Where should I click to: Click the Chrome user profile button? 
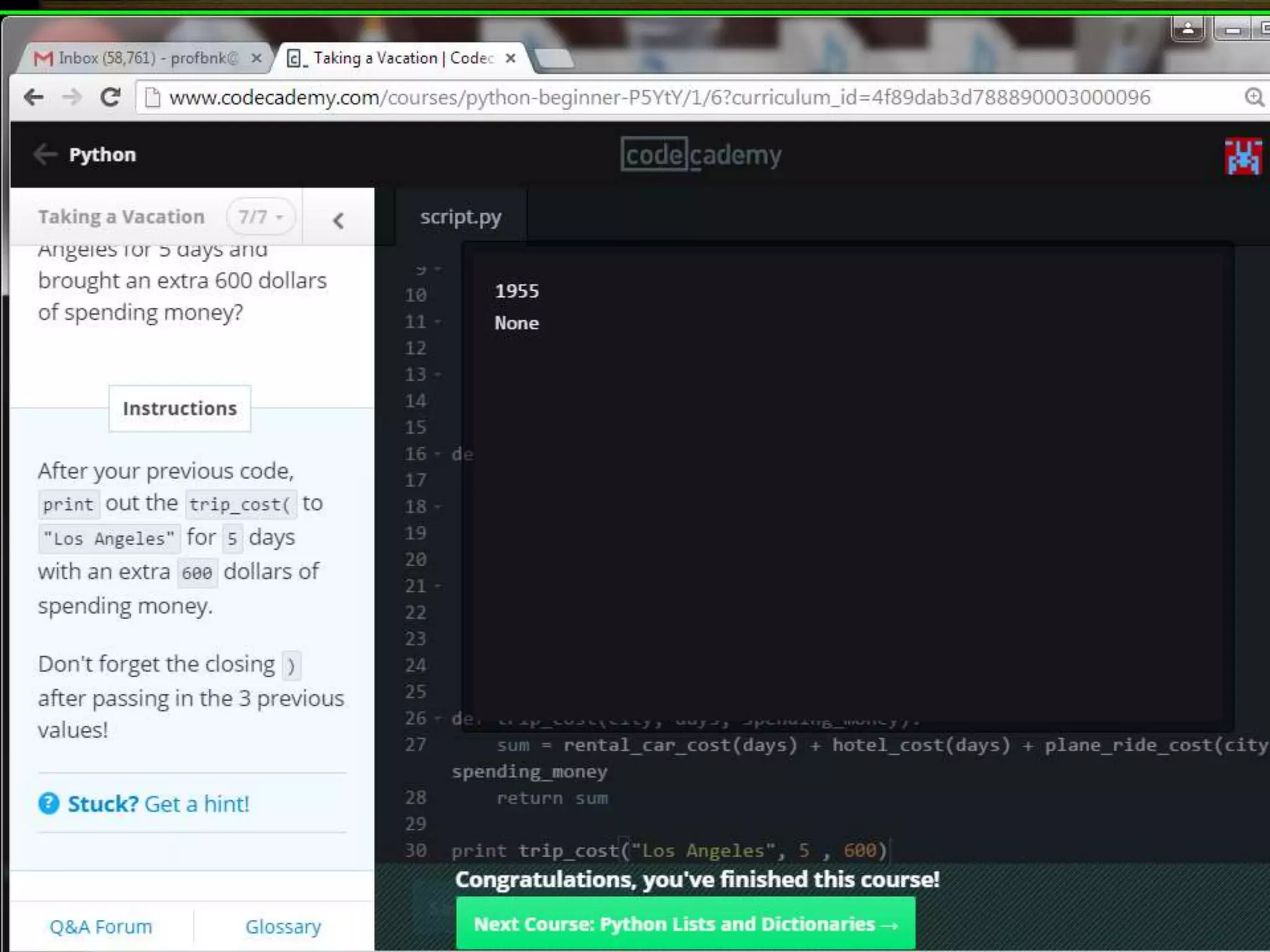tap(1188, 29)
